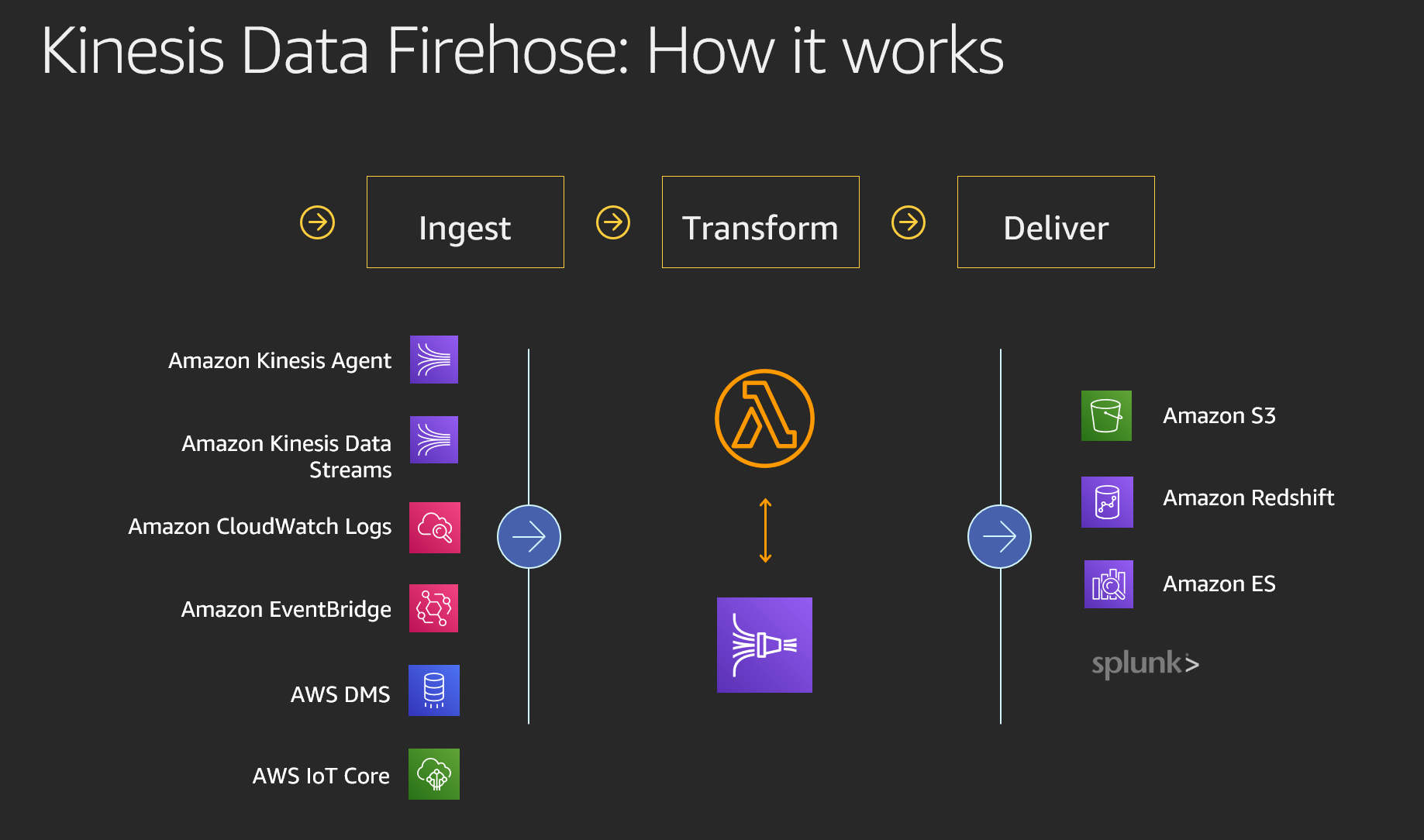Click the Kinesis Data Firehose icon

(x=764, y=645)
